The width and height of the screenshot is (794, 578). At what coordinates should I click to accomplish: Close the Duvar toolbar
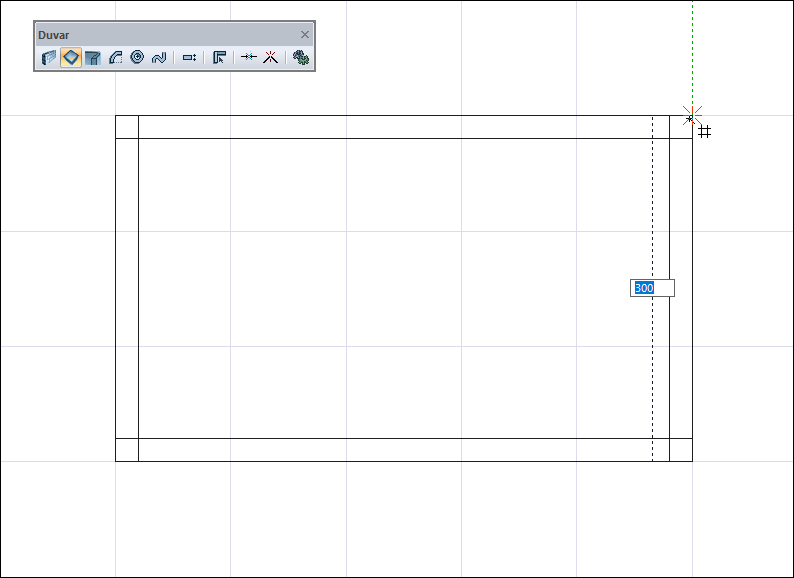pos(305,34)
